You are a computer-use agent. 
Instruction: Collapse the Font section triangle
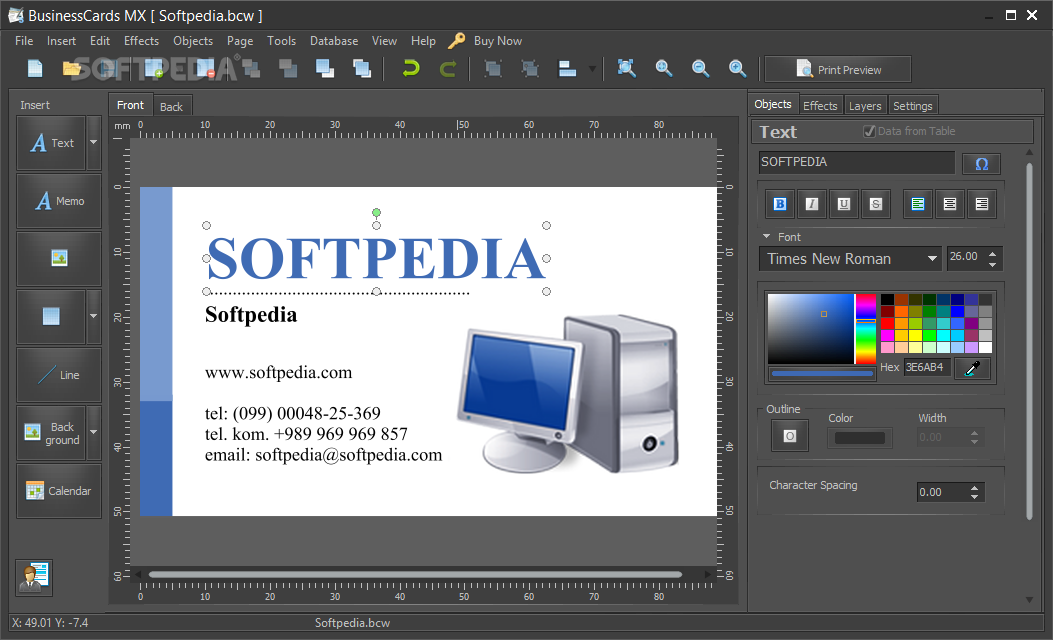[x=766, y=236]
